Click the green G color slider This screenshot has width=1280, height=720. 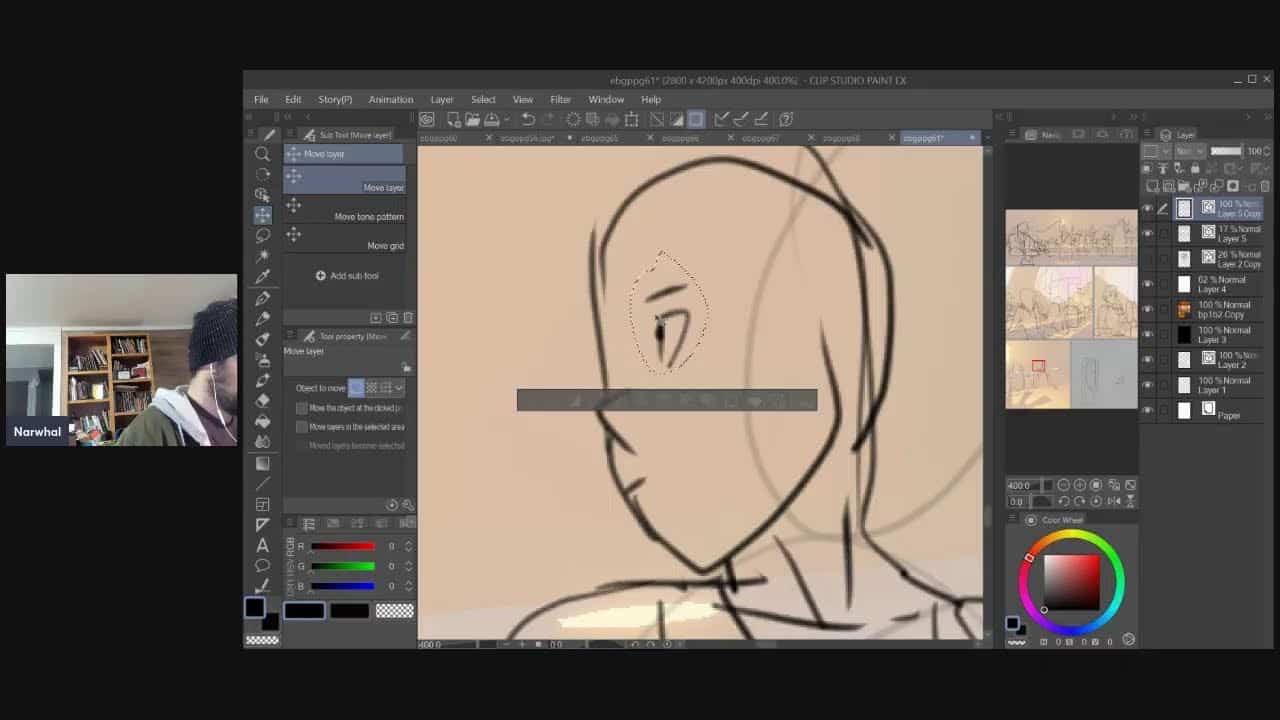click(342, 566)
